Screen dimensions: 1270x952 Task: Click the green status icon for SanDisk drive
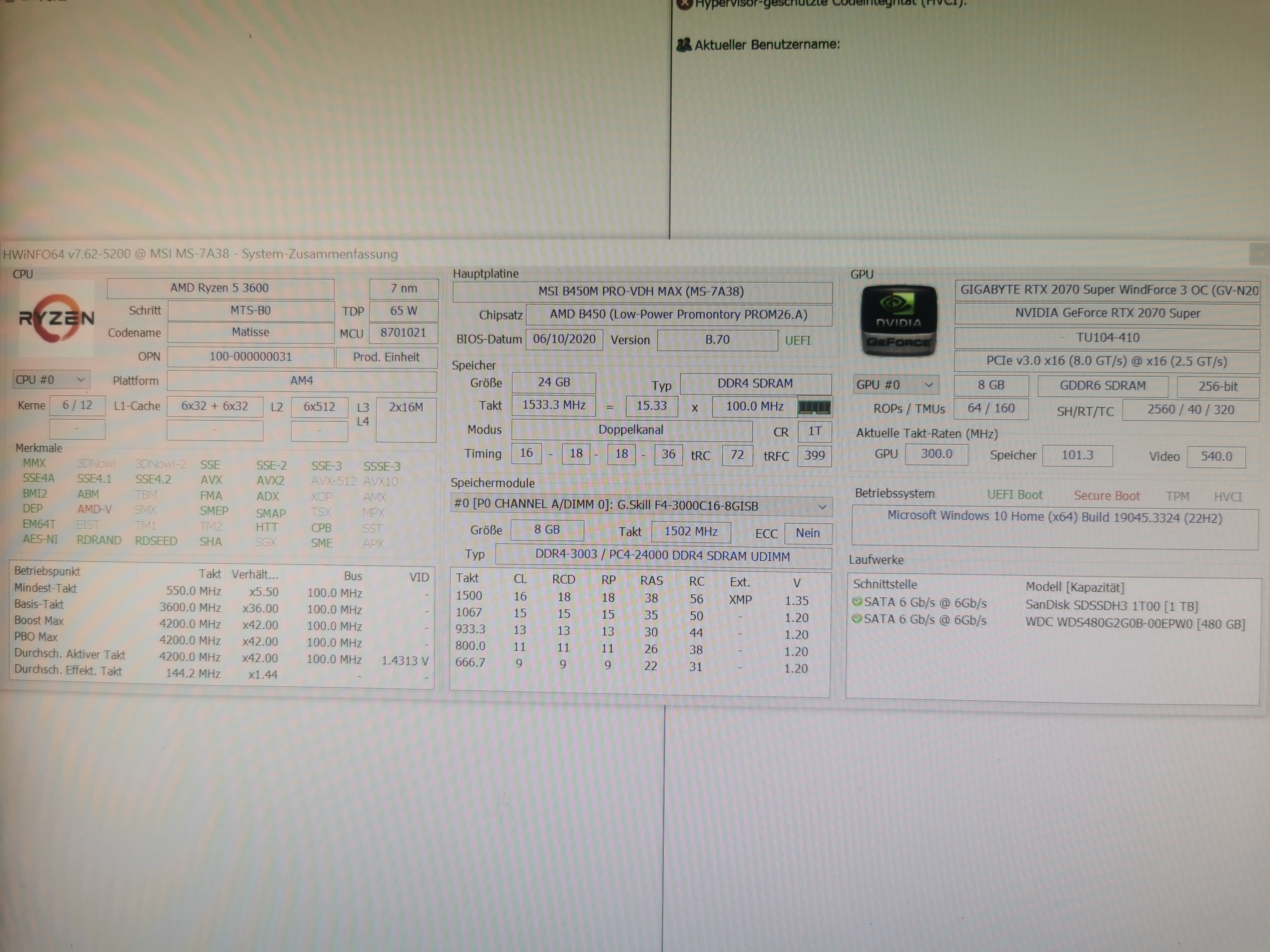pyautogui.click(x=857, y=601)
